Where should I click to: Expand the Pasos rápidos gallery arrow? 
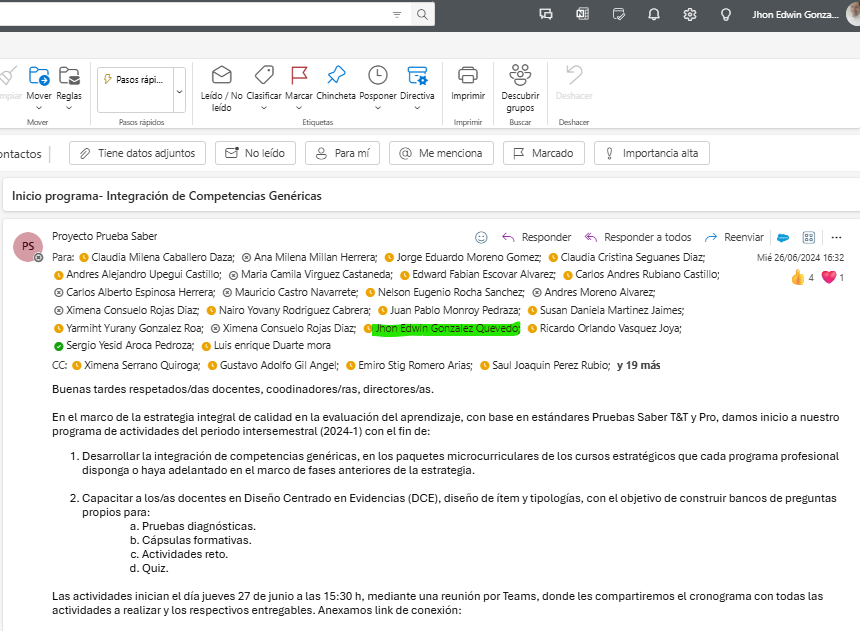point(179,91)
